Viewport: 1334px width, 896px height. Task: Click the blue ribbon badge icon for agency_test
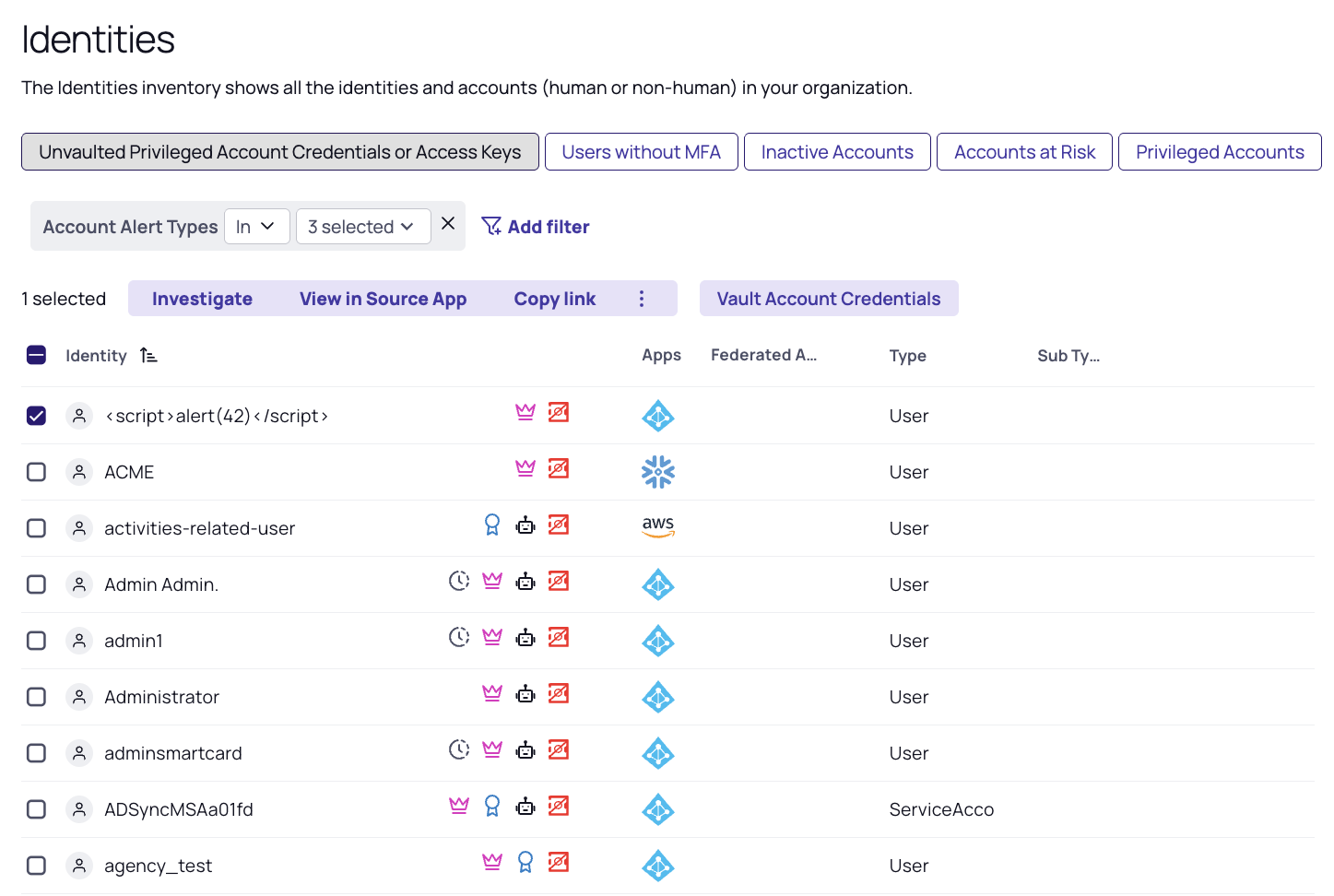525,863
